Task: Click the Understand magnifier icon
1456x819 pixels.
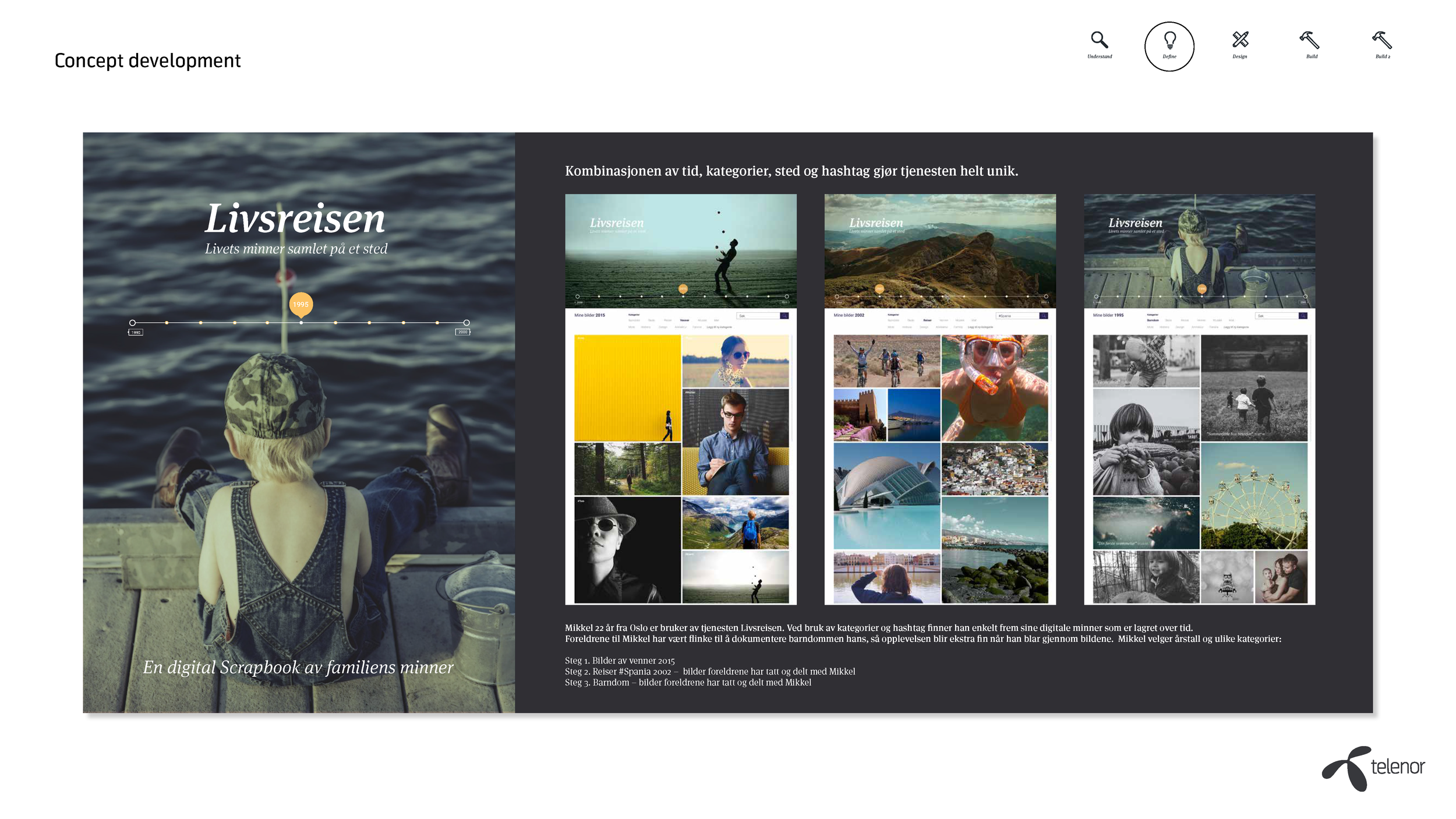Action: click(1099, 40)
